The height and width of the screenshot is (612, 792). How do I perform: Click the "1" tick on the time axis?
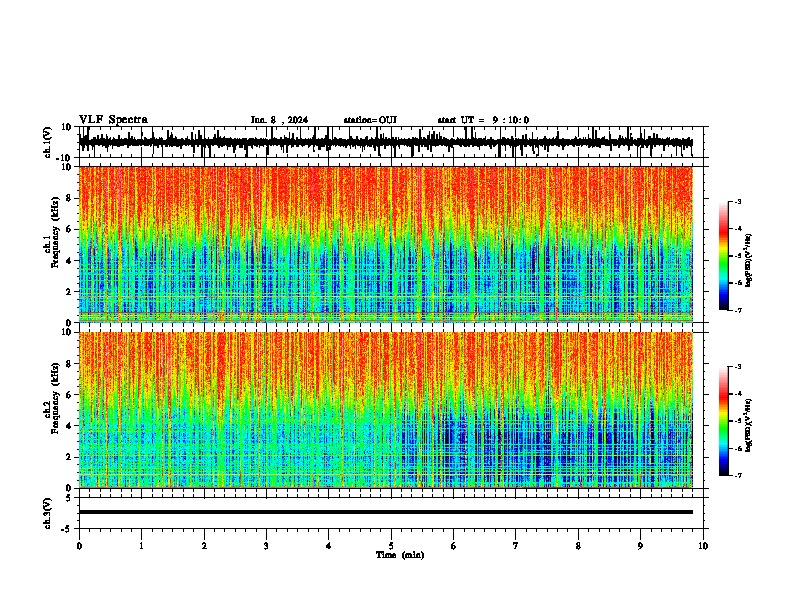click(141, 546)
